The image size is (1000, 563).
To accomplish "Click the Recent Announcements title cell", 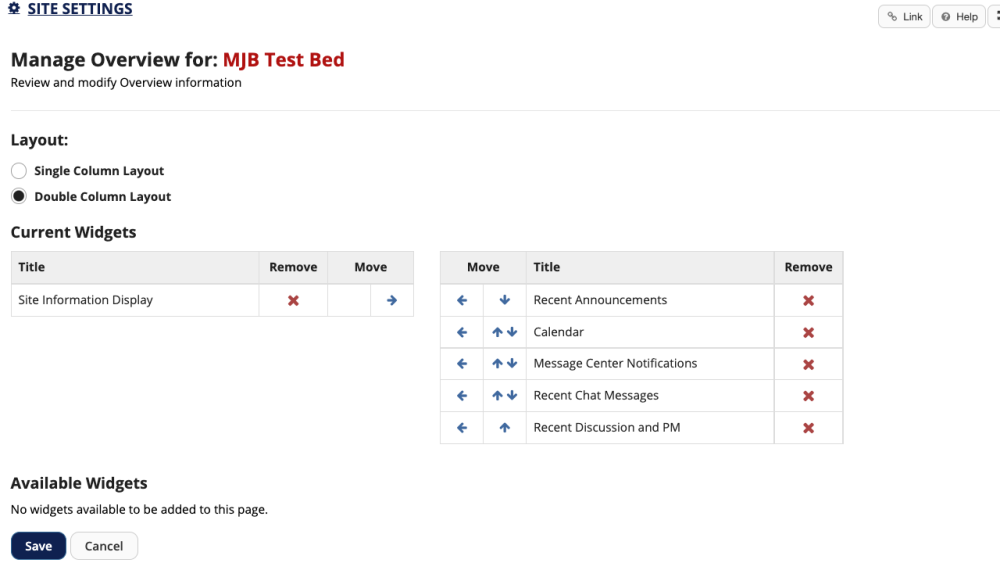I will 650,300.
